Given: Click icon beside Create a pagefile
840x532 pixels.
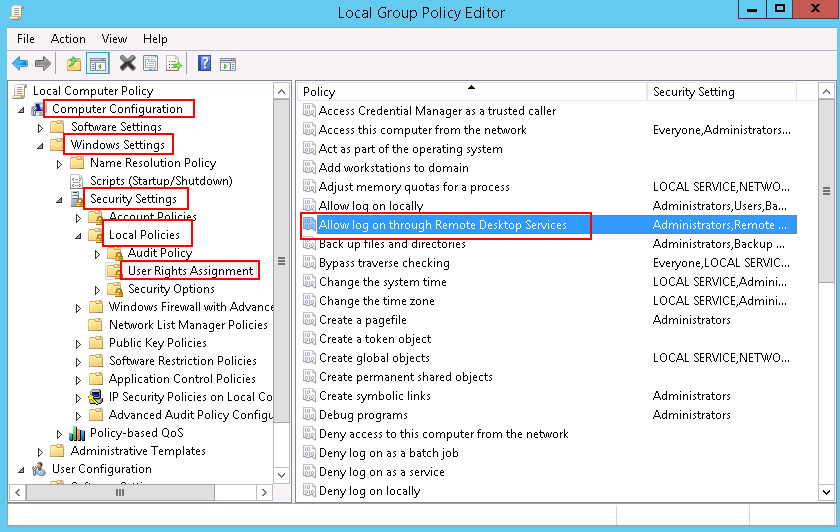Looking at the screenshot, I should click(x=310, y=319).
